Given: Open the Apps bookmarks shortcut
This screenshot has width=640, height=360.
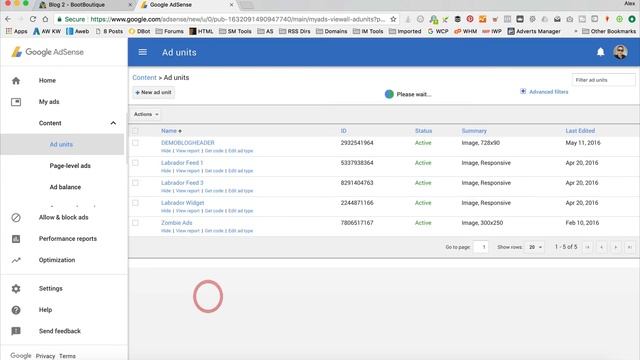Looking at the screenshot, I should point(16,31).
